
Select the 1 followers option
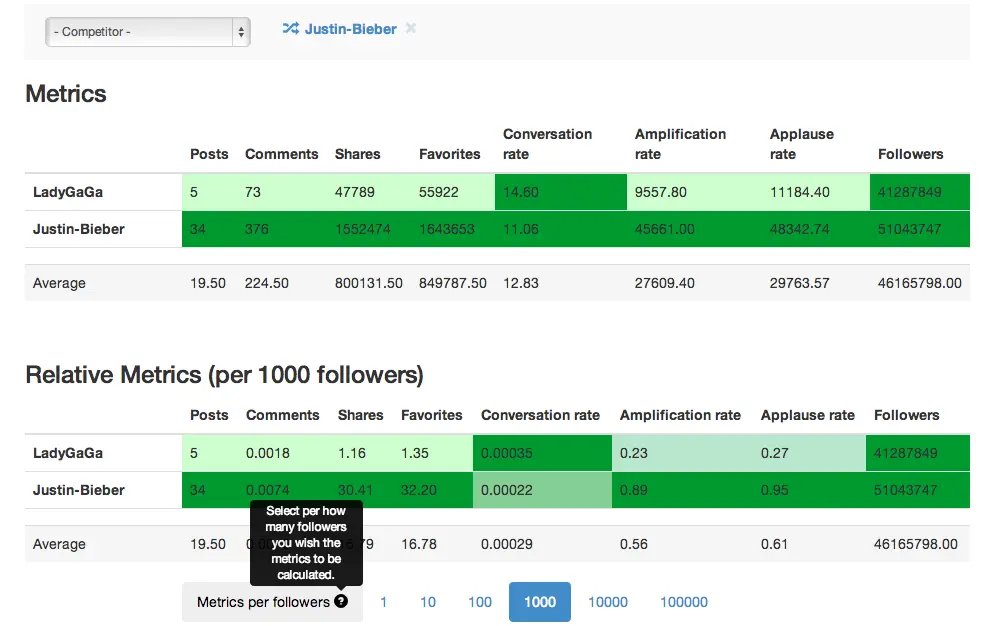click(383, 602)
